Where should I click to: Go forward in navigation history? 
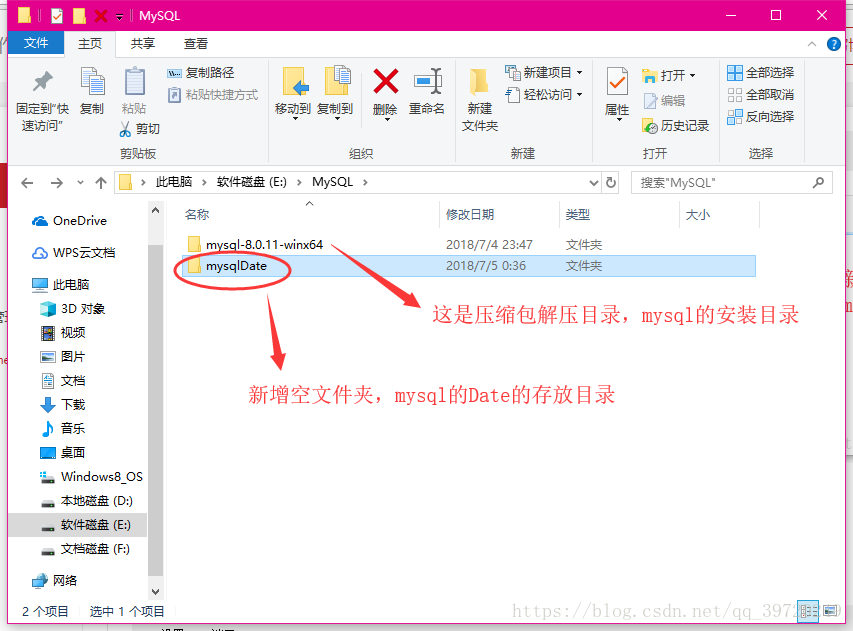(x=56, y=183)
